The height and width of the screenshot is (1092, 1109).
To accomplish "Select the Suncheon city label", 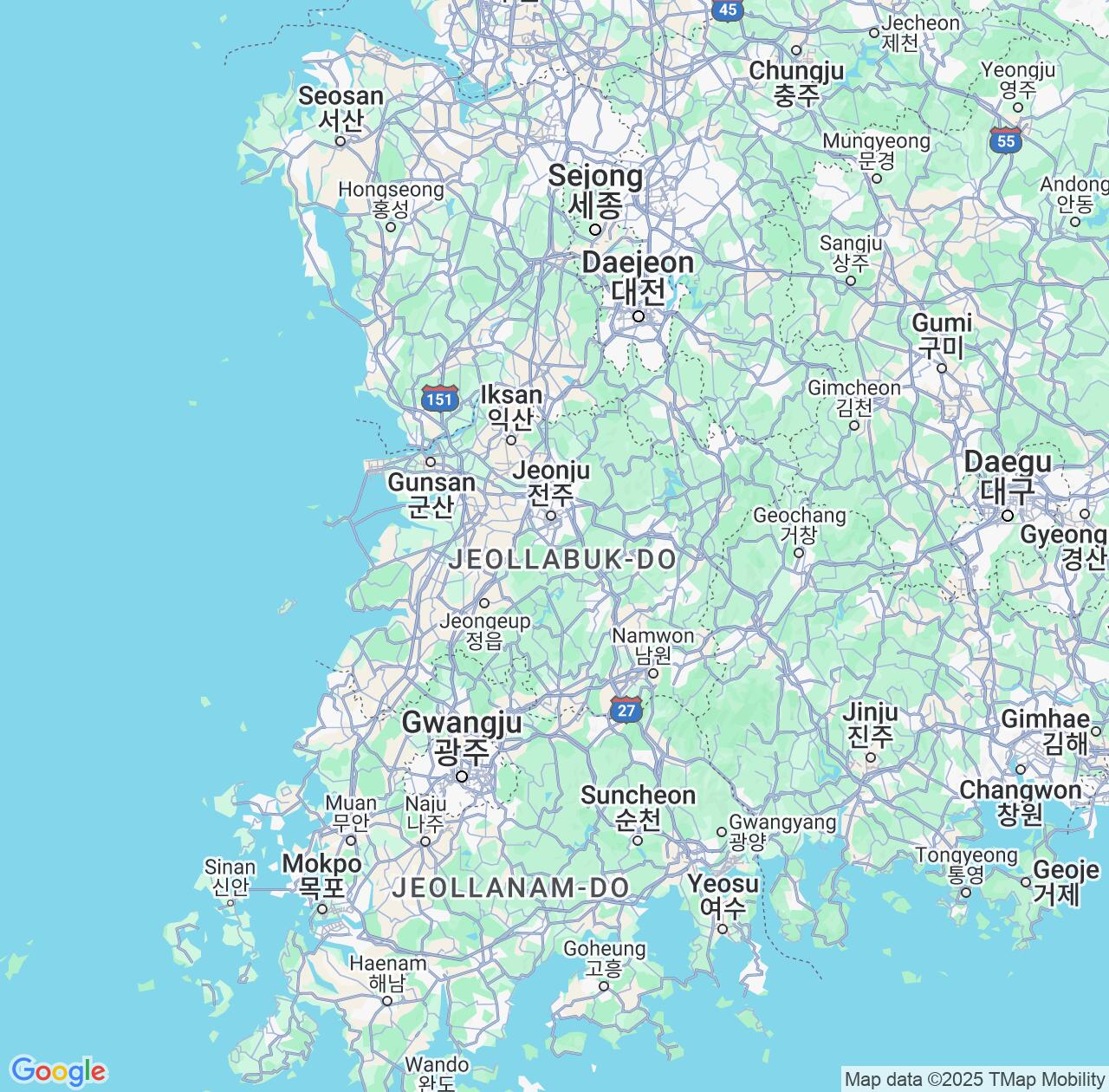I will tap(638, 806).
